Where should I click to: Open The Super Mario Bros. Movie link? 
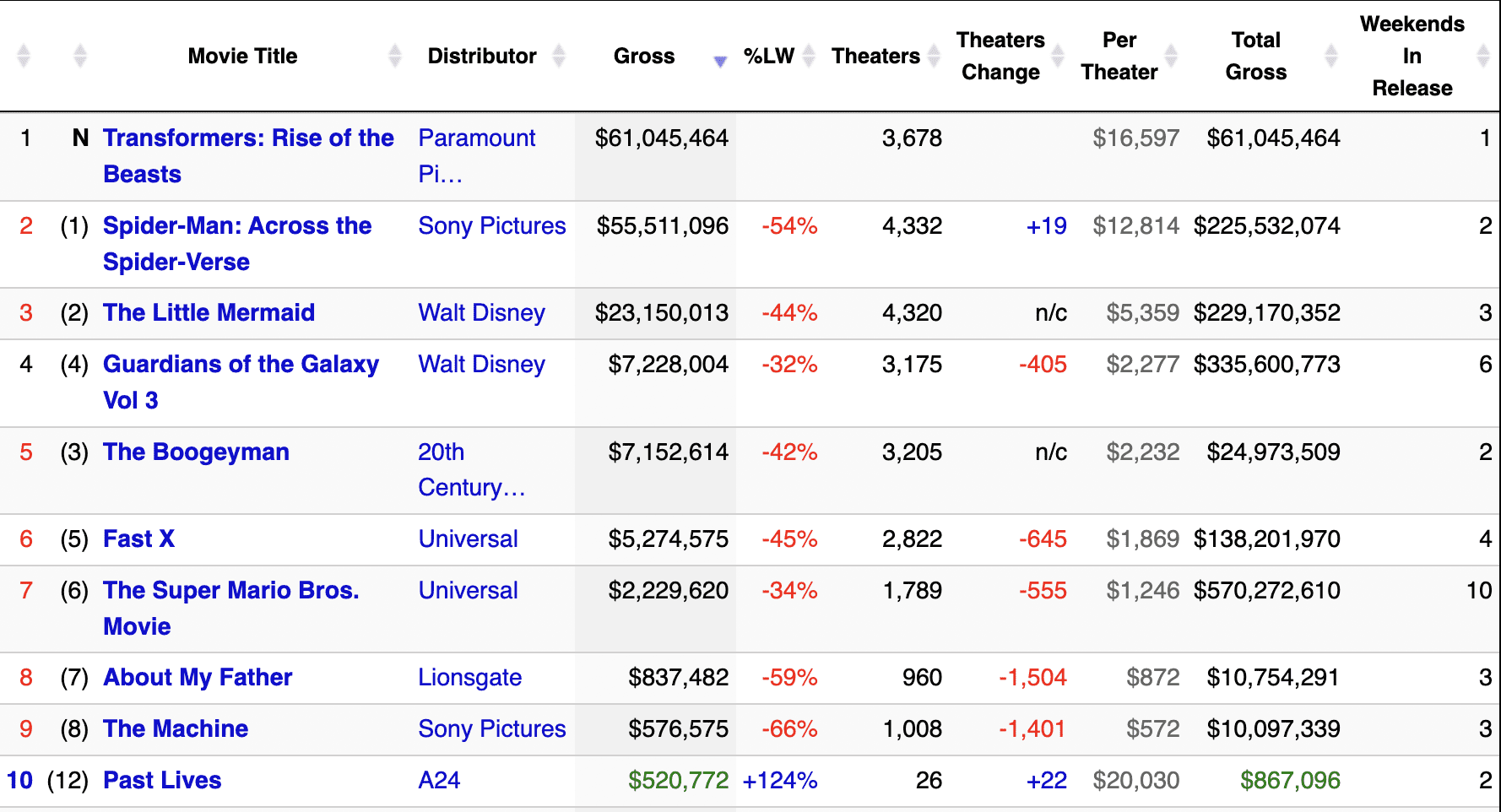(x=230, y=609)
